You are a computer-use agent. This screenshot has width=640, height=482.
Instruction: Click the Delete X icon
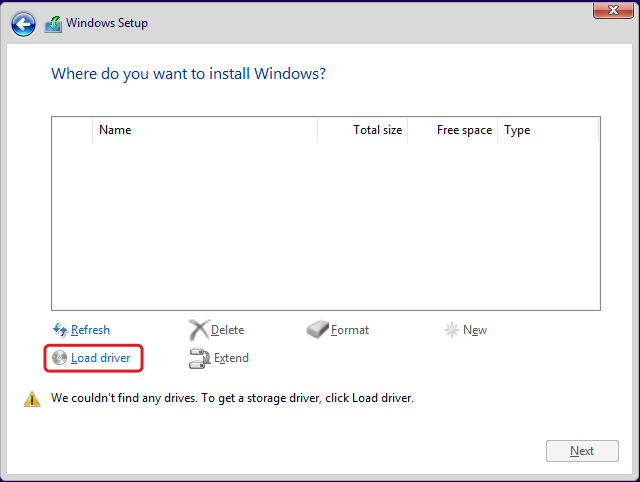click(198, 330)
